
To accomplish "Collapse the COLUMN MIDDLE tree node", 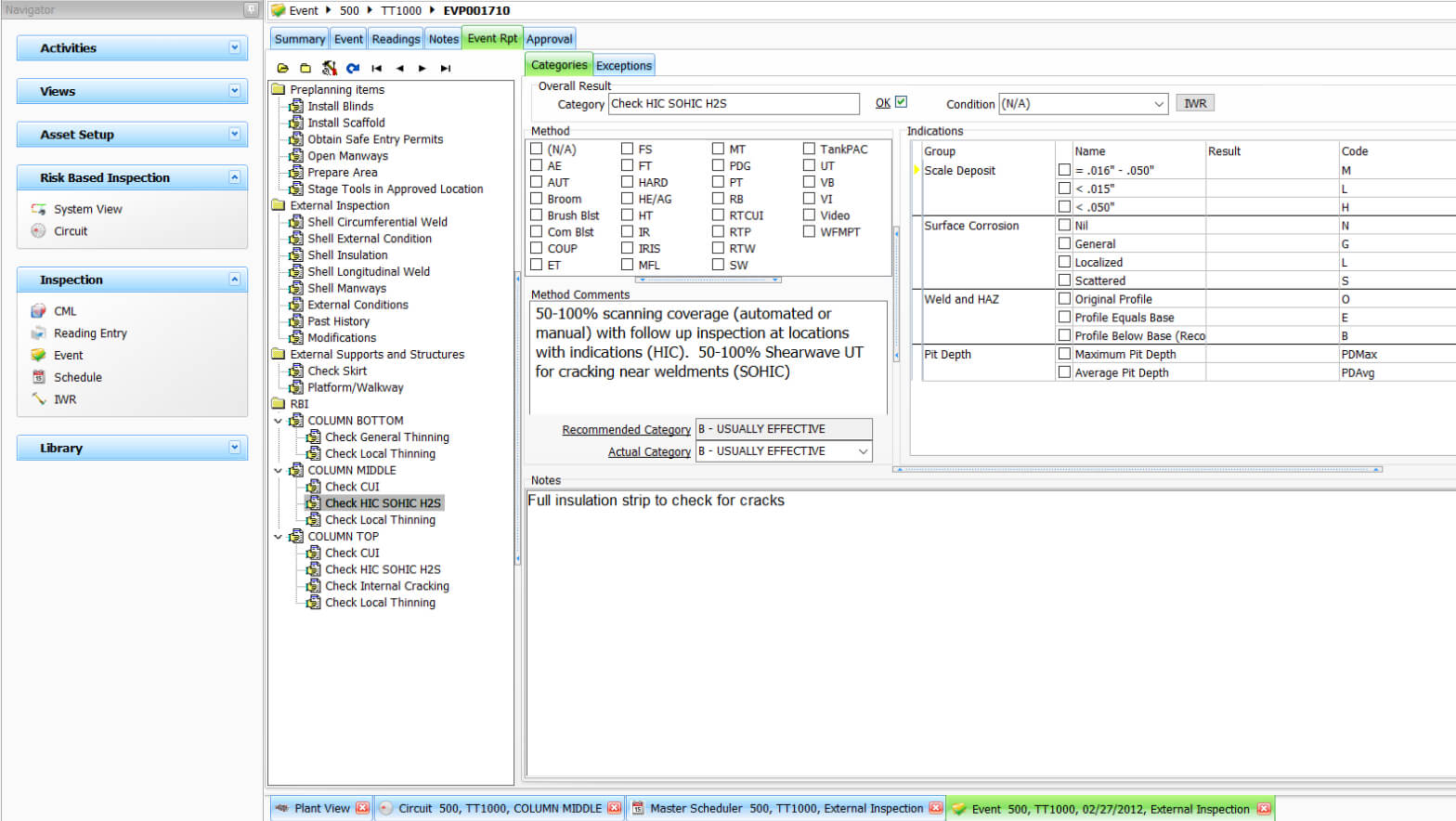I will [278, 471].
